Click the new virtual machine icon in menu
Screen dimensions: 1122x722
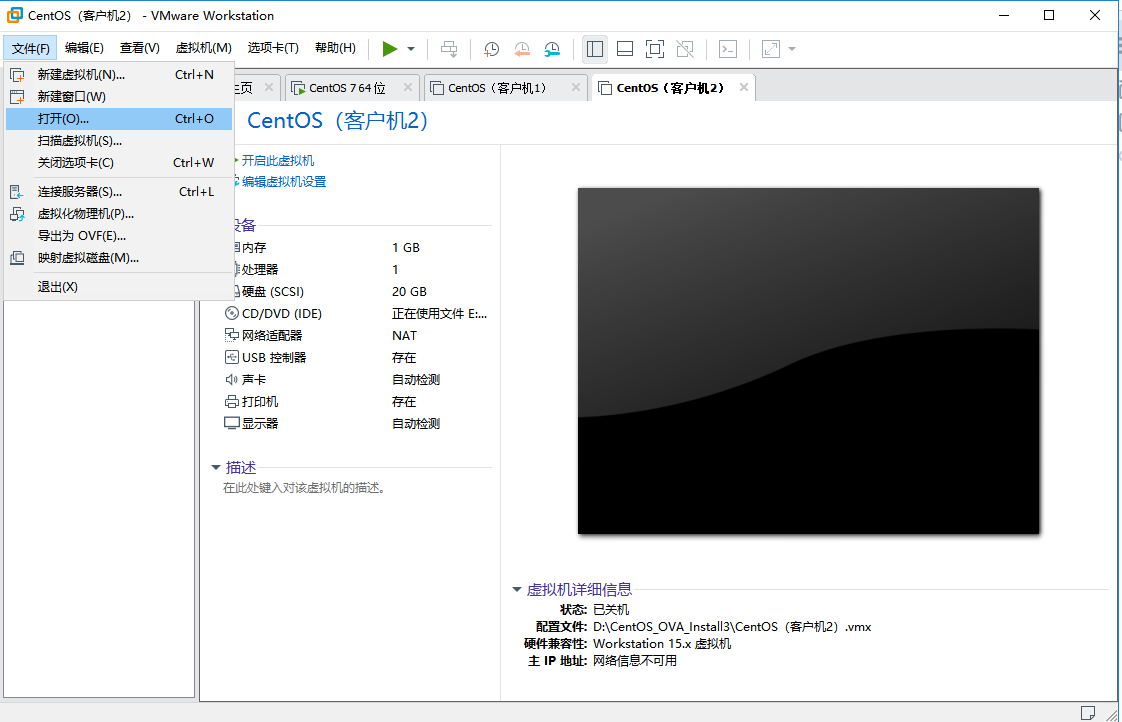click(17, 74)
